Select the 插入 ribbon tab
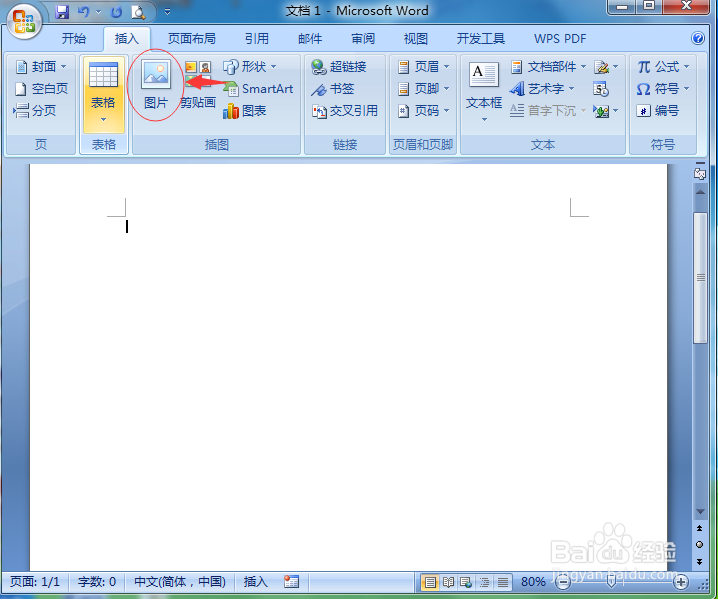 (126, 38)
